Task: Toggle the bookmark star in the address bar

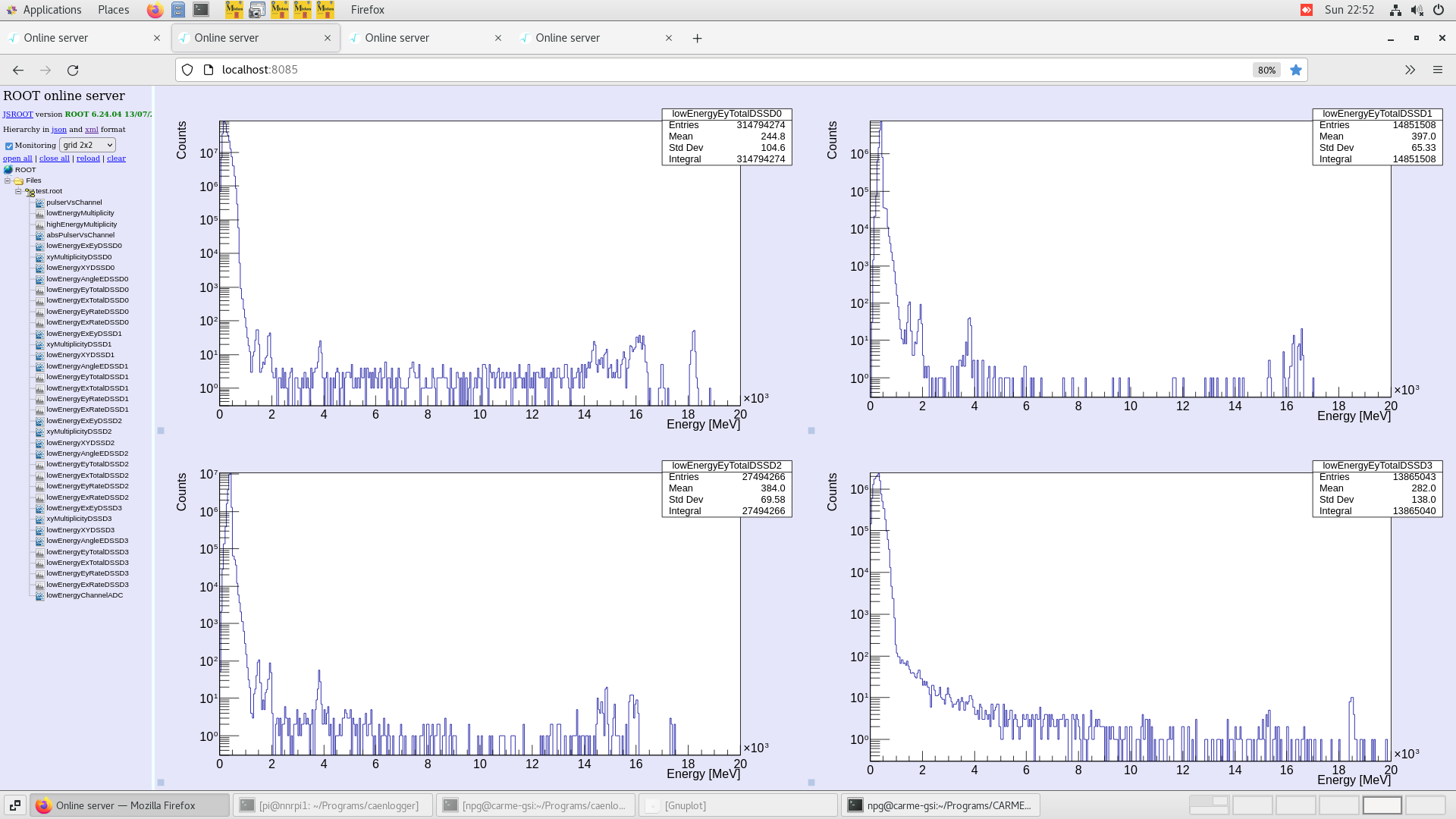Action: [1297, 70]
